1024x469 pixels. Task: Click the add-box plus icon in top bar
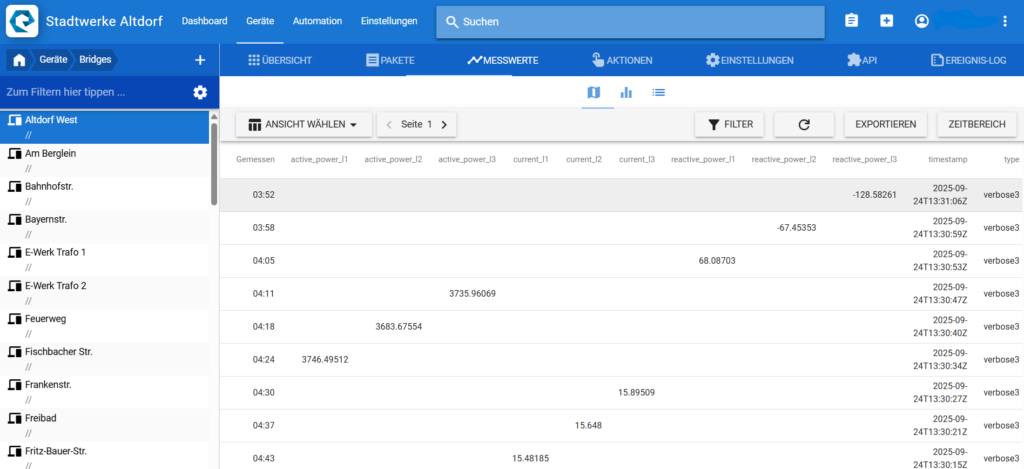point(886,21)
